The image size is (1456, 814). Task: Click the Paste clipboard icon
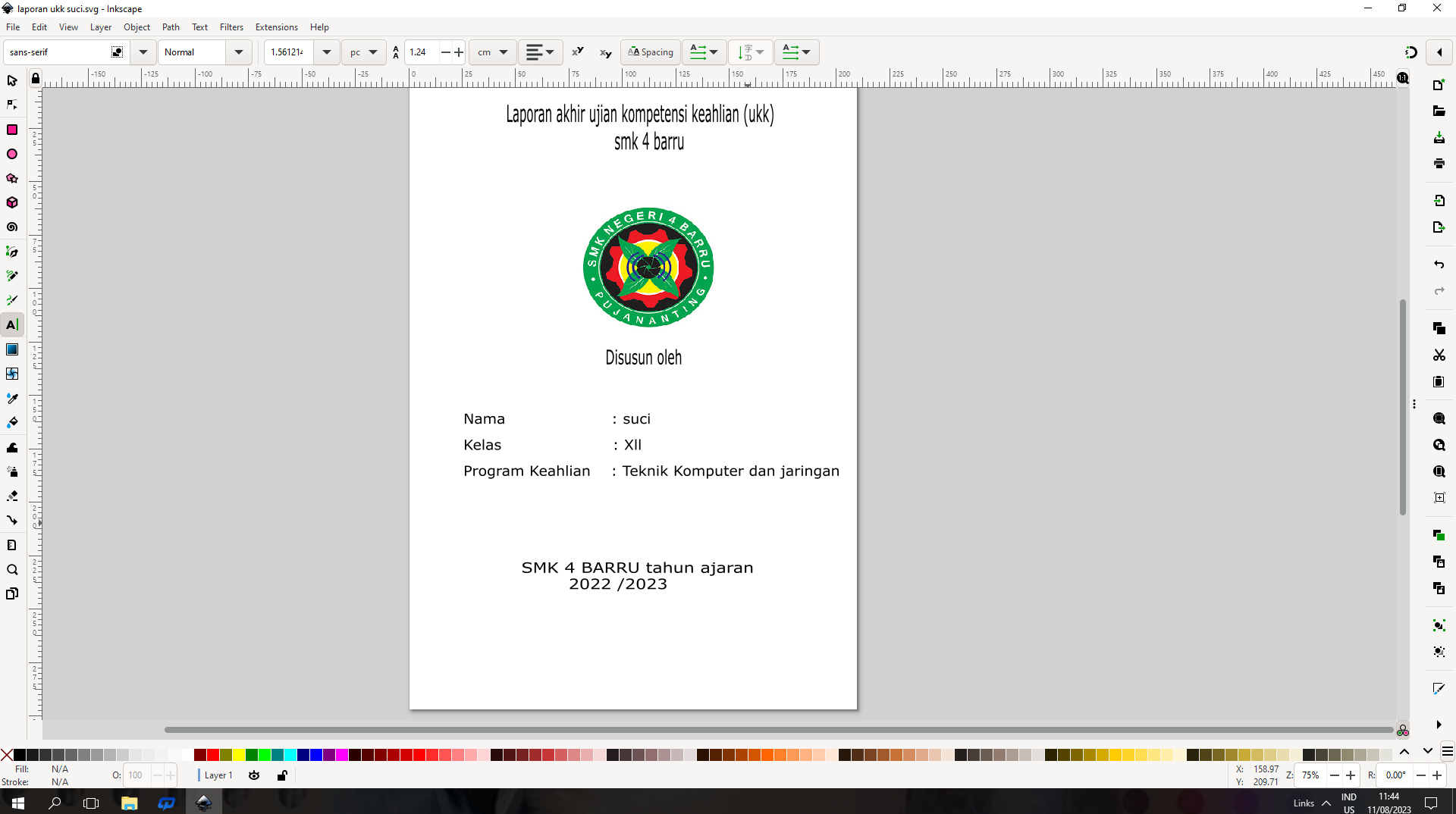click(1439, 381)
